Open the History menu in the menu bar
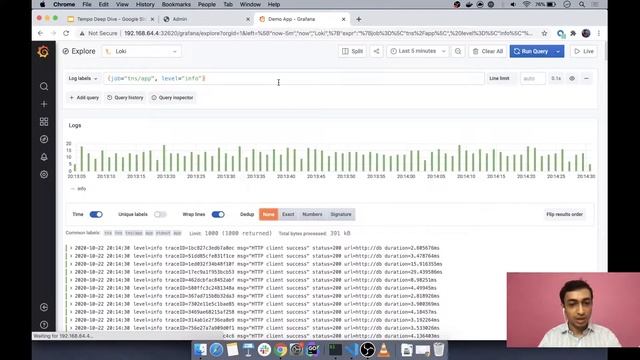640x360 pixels. point(145,4)
